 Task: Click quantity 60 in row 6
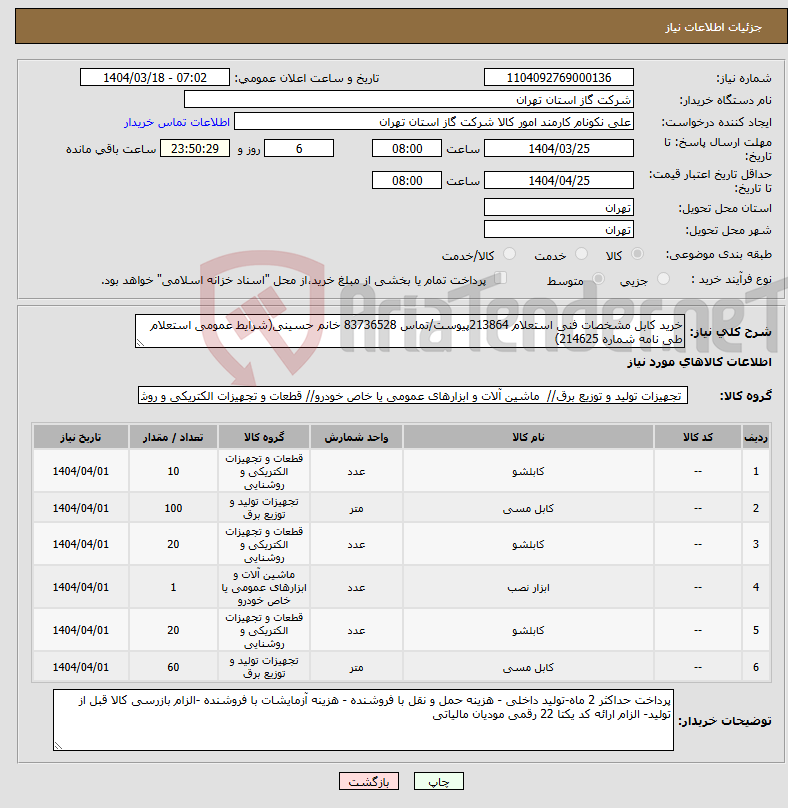point(173,667)
